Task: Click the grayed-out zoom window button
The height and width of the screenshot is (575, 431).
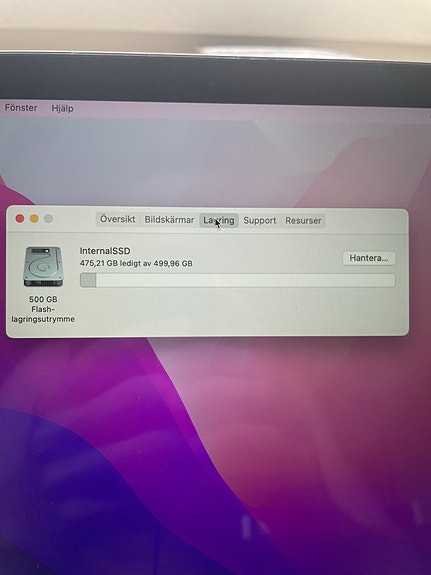Action: tap(48, 219)
